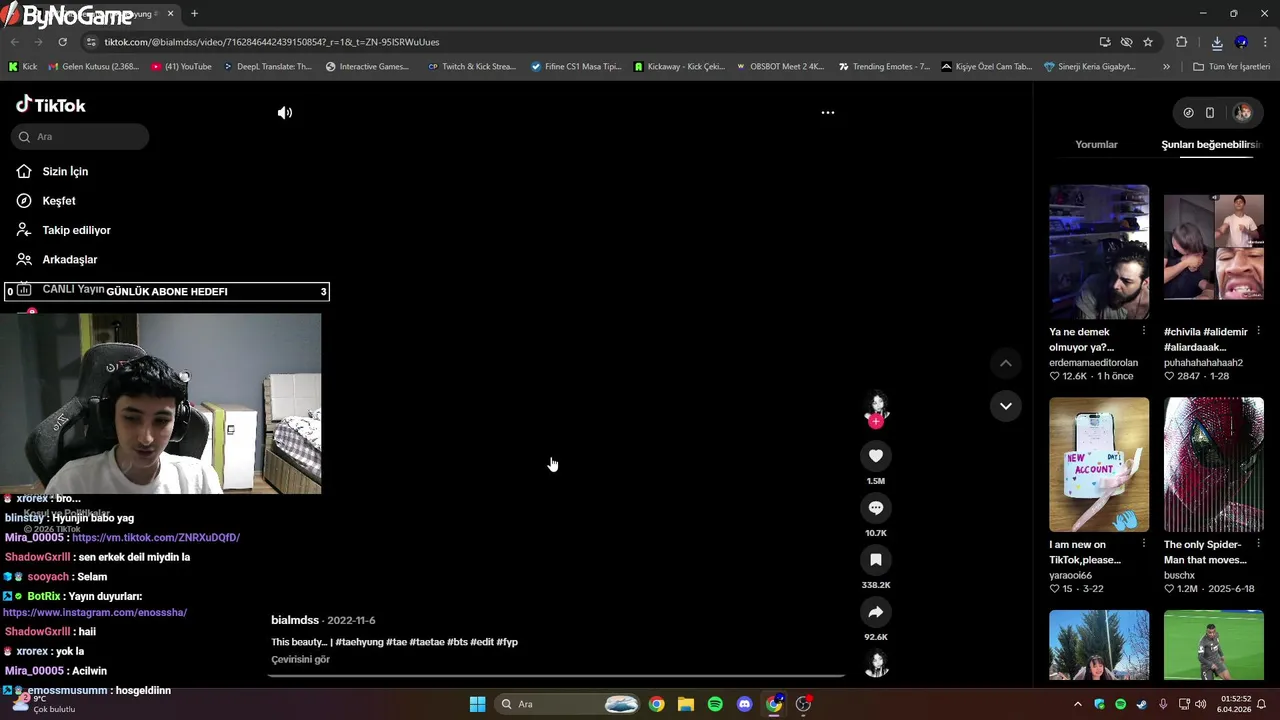Image resolution: width=1280 pixels, height=720 pixels.
Task: Open the Windows Start menu
Action: 477,704
